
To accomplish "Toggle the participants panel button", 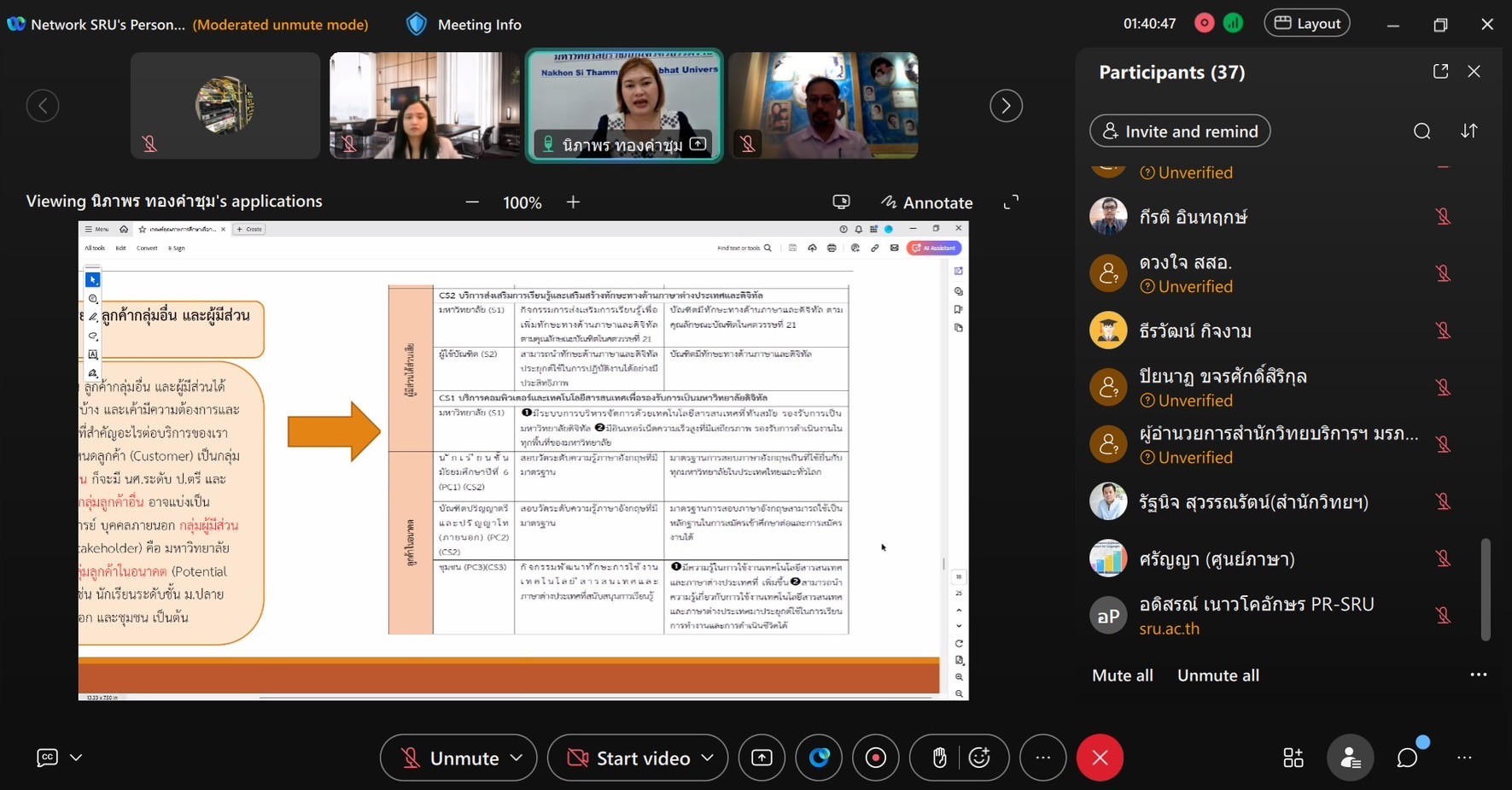I will (x=1351, y=758).
